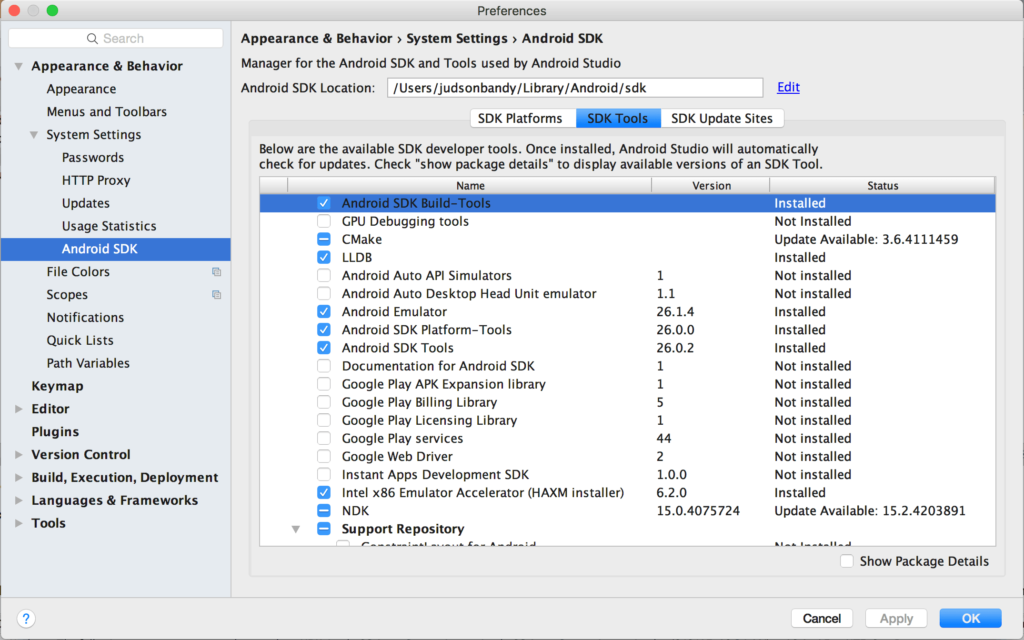Open the HTTP Proxy settings

click(96, 180)
